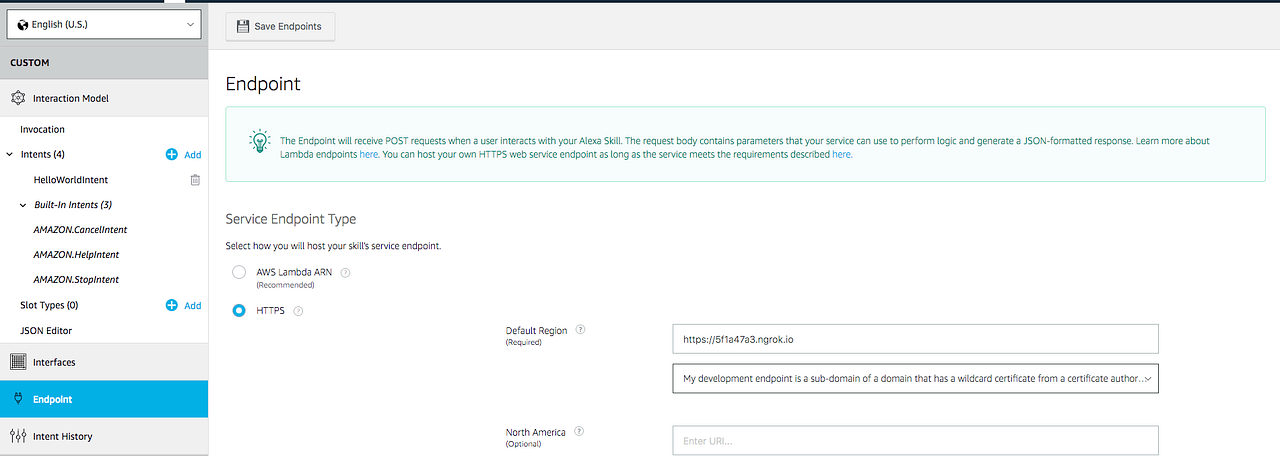
Task: Click the Add link beside Intents
Action: [192, 155]
